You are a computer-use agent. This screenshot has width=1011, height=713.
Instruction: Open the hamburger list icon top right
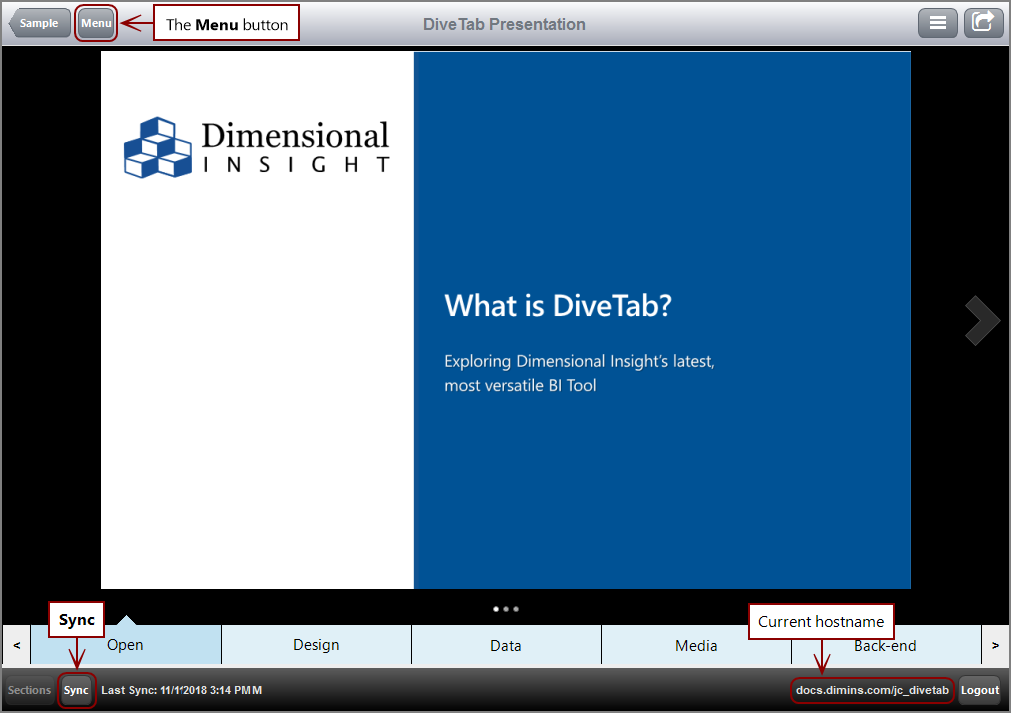(x=937, y=22)
